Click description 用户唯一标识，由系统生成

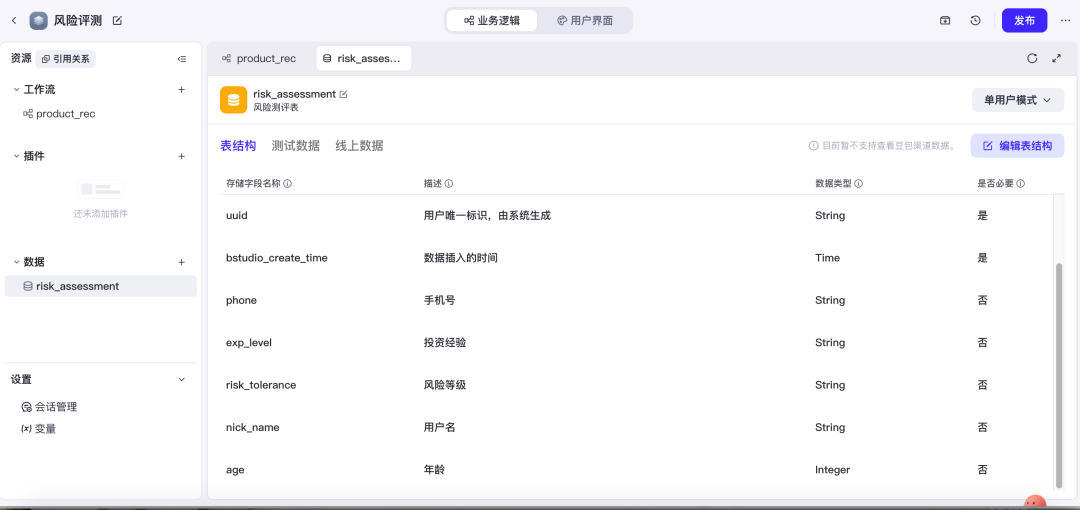(x=487, y=216)
